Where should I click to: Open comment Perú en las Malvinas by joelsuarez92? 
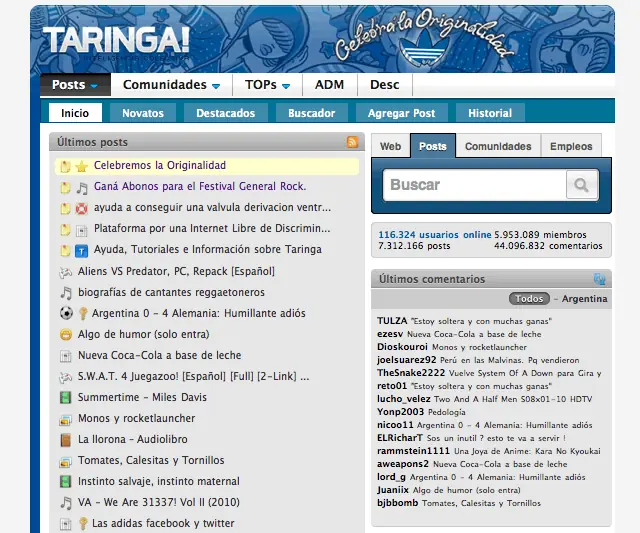tap(510, 360)
